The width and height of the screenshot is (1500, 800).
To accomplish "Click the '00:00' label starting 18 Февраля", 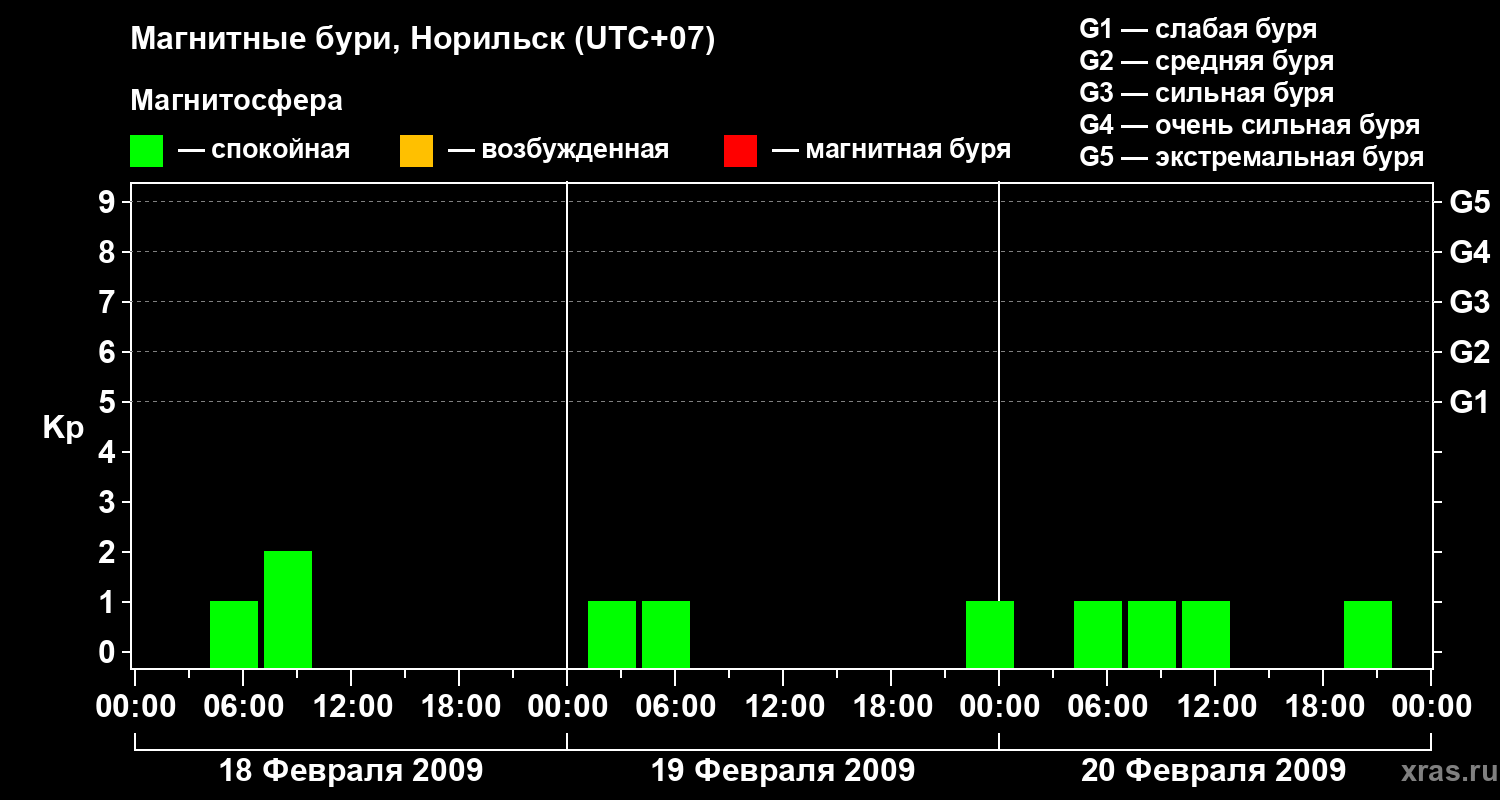I will pos(135,707).
